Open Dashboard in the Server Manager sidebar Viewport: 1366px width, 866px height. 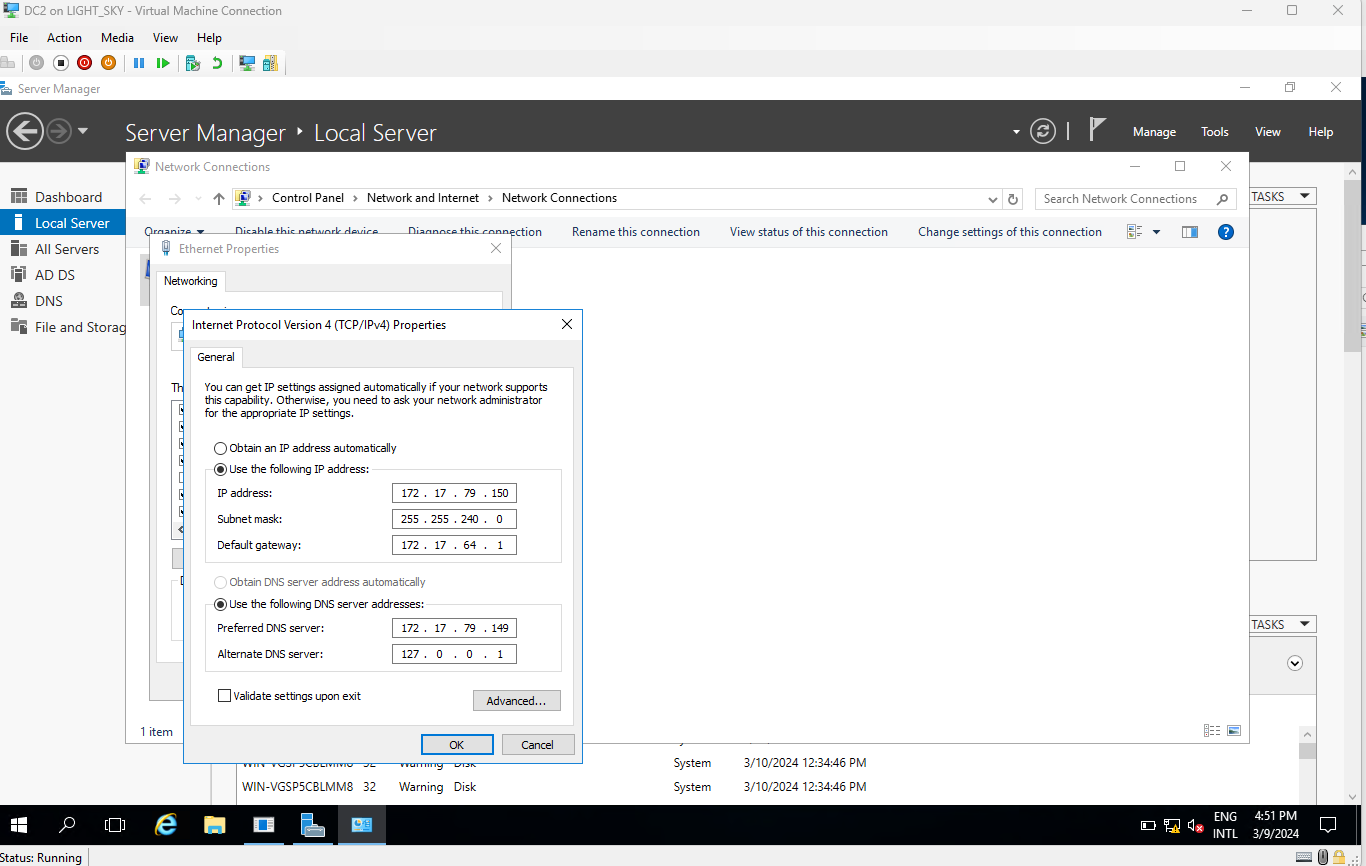(63, 197)
